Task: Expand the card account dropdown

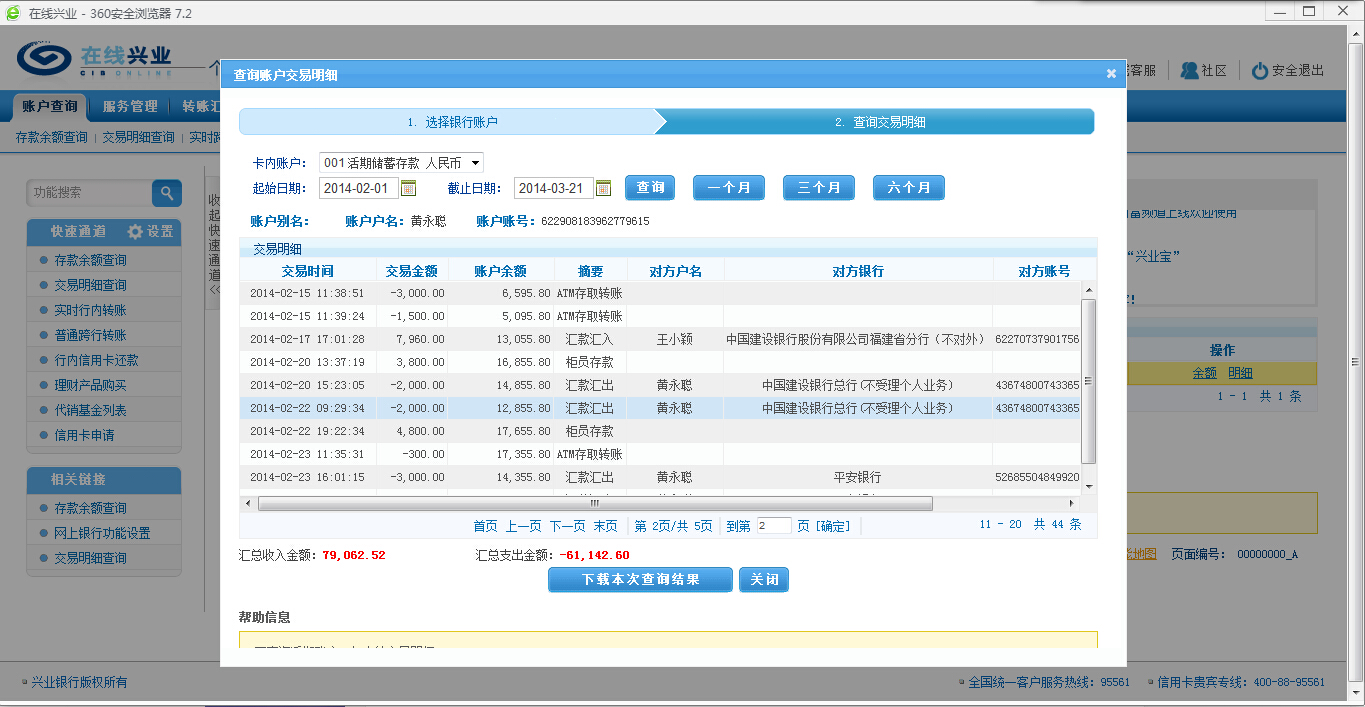Action: pos(476,162)
